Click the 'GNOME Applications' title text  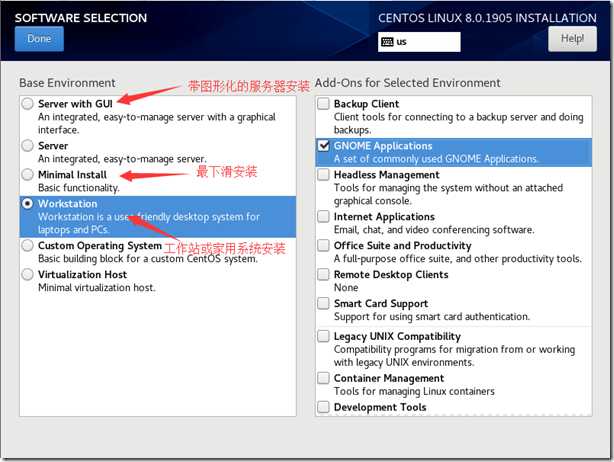coord(383,146)
